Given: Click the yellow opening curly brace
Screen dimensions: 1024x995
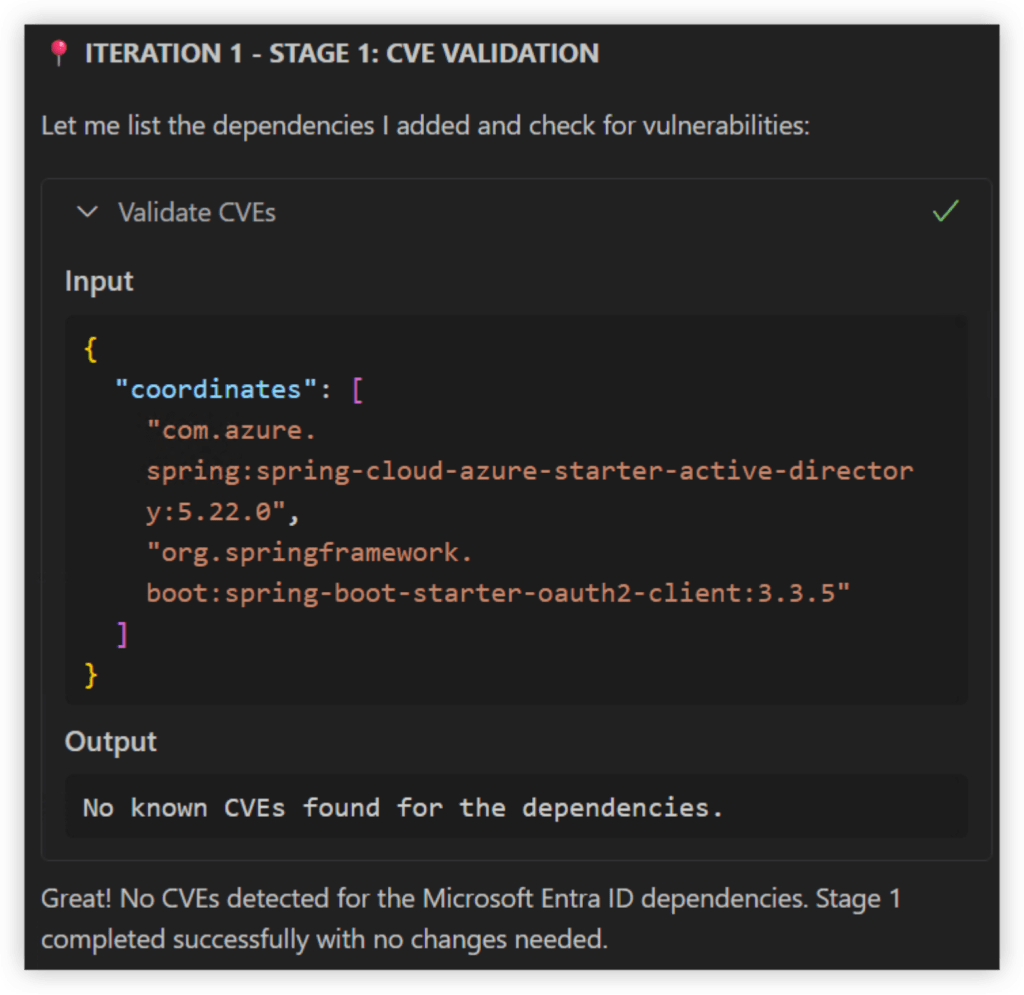Looking at the screenshot, I should click(91, 349).
